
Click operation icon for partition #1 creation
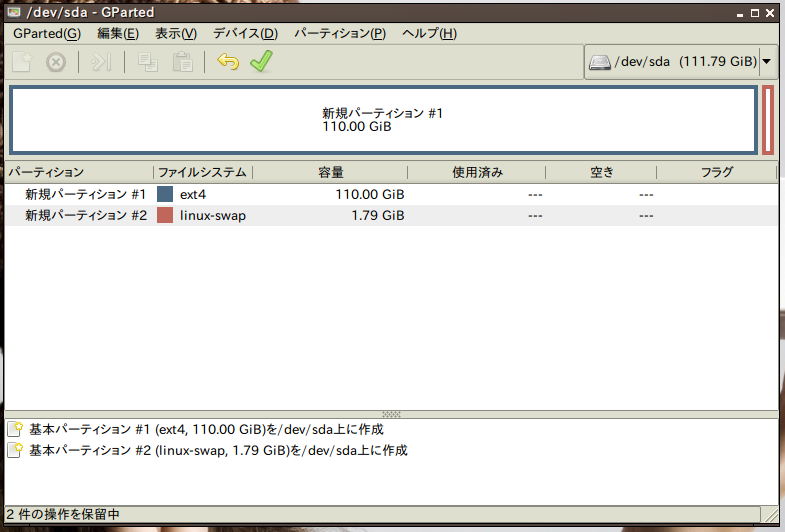pos(16,429)
